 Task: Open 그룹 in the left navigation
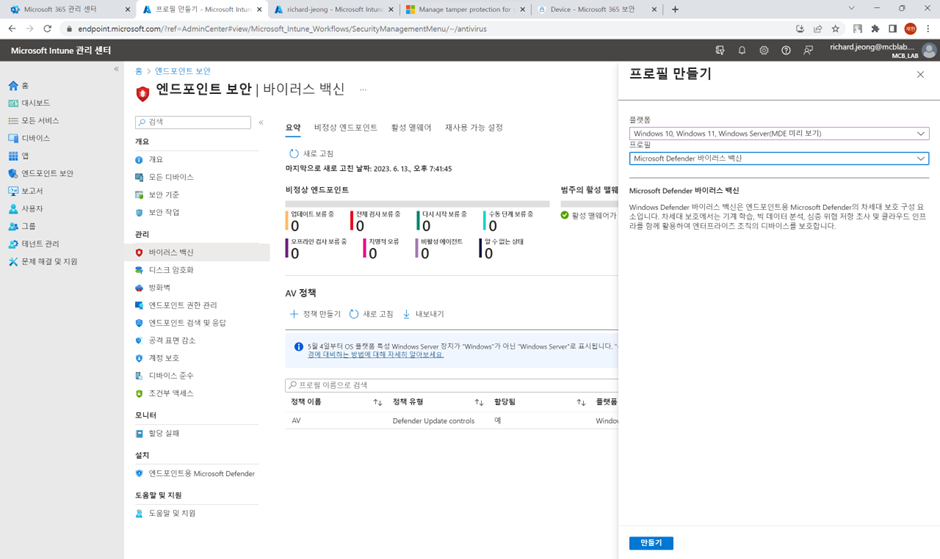tap(22, 226)
